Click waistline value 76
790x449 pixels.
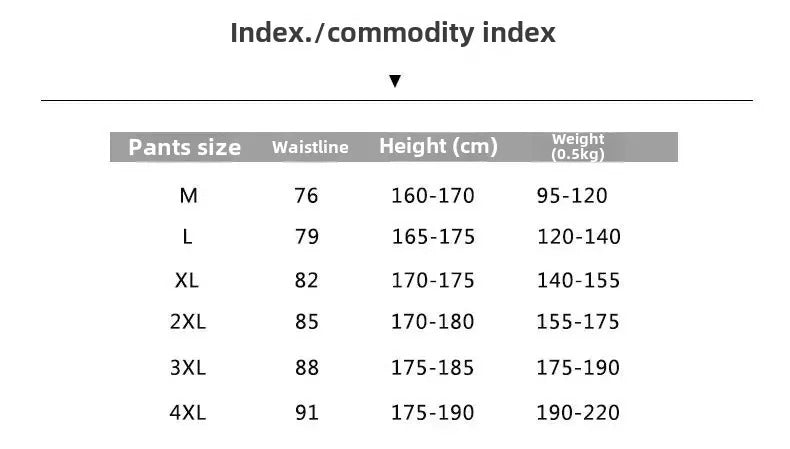click(x=306, y=196)
